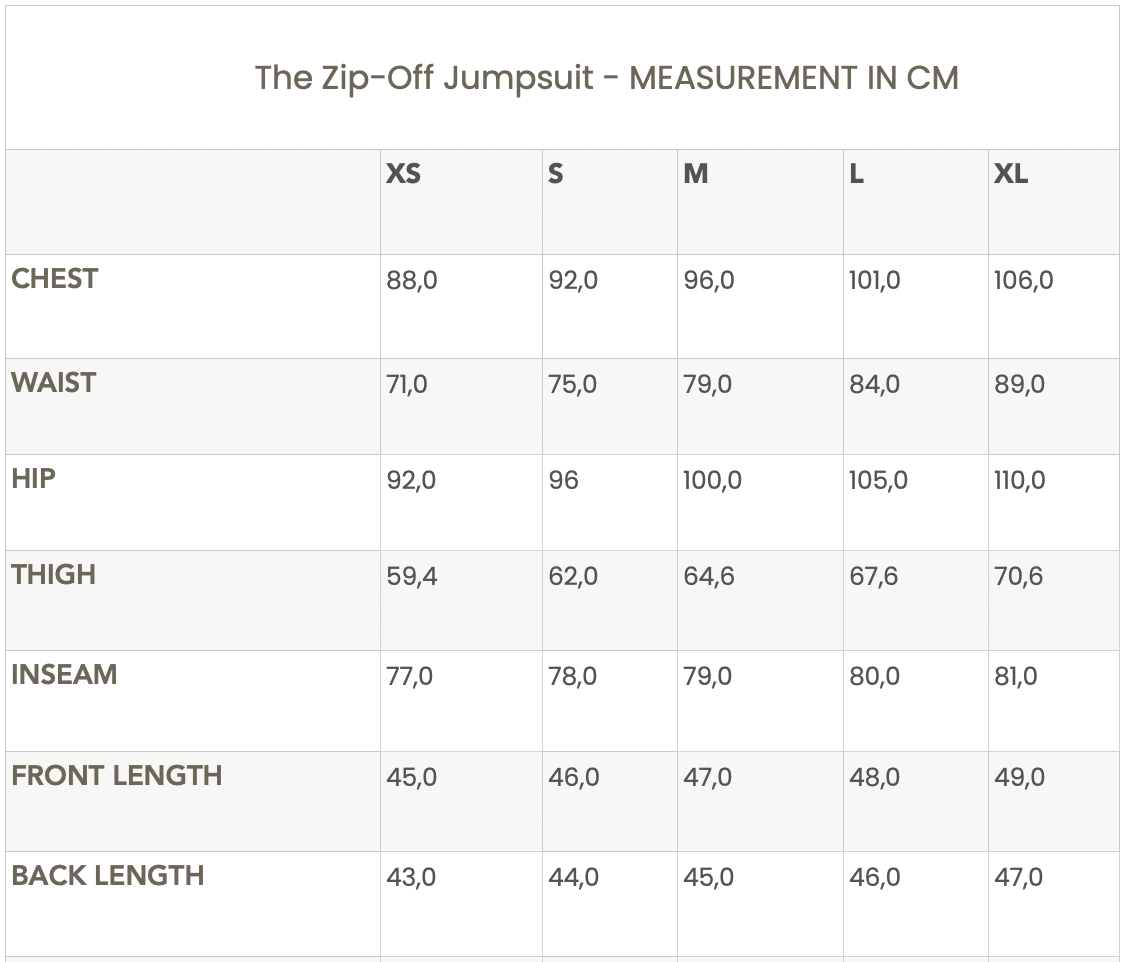Click the CHEST row label
The height and width of the screenshot is (962, 1126).
point(55,279)
